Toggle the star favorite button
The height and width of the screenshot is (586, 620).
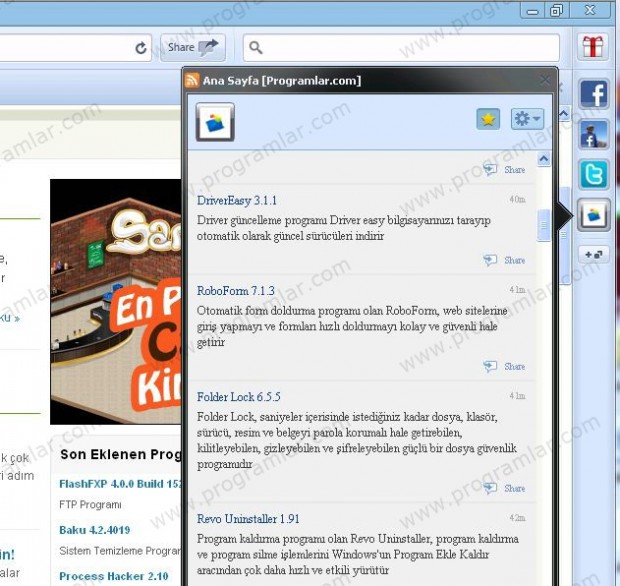(488, 119)
